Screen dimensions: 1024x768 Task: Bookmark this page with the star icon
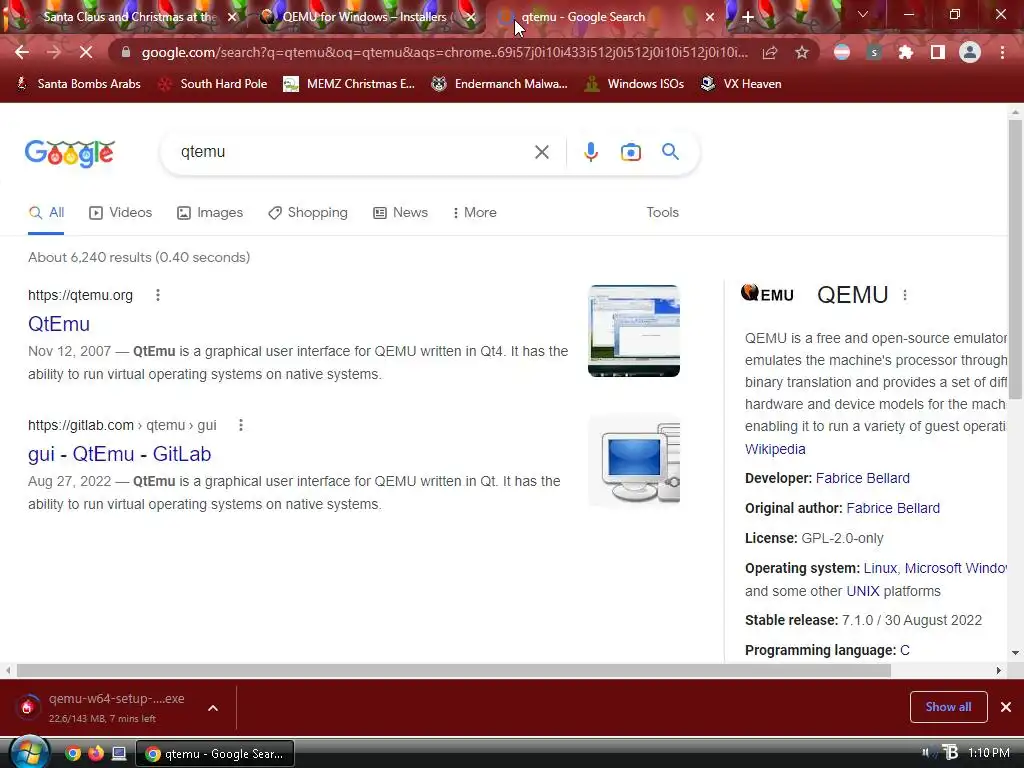click(802, 52)
